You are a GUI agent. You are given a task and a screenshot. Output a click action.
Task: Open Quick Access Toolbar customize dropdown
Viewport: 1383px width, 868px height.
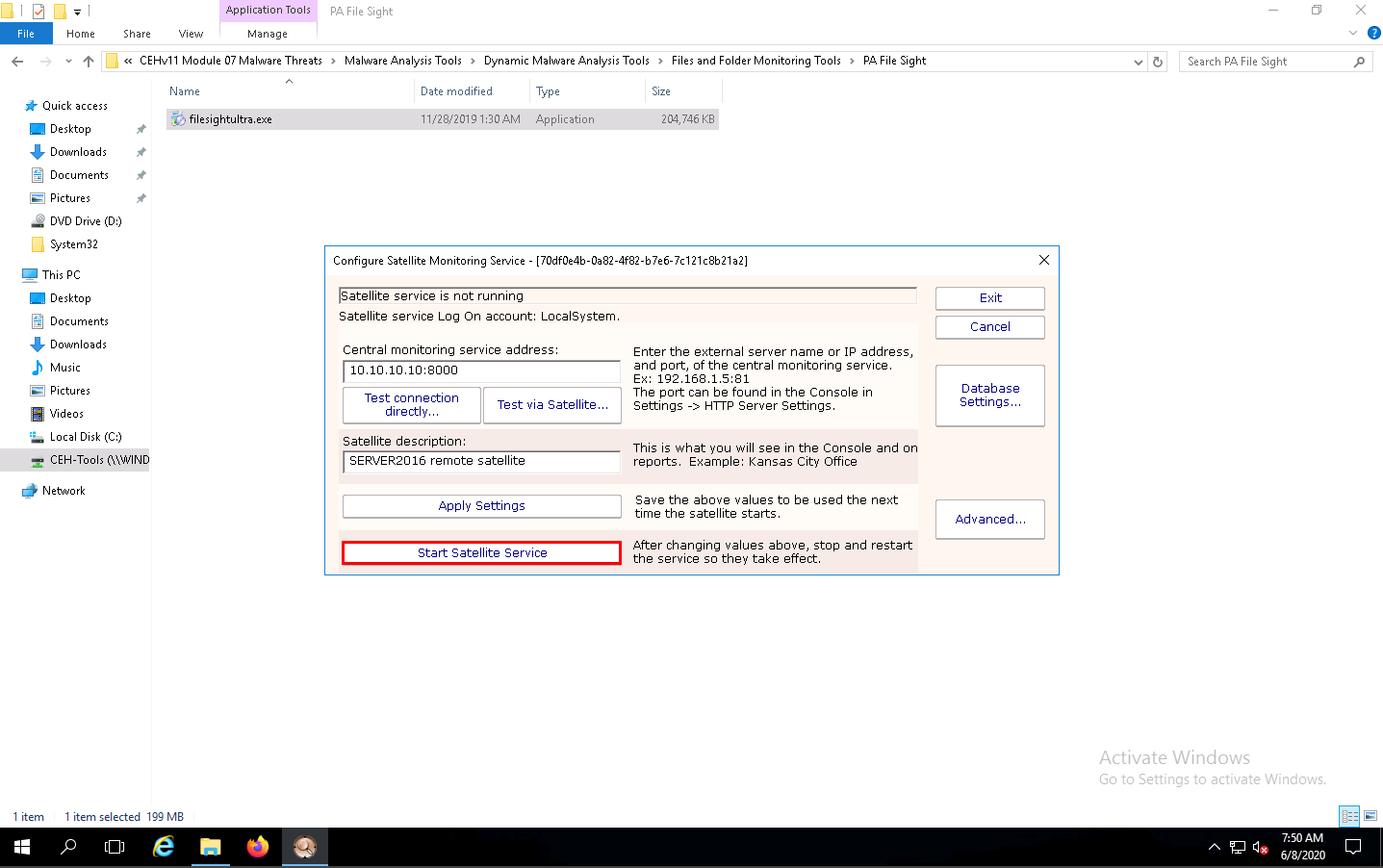78,12
